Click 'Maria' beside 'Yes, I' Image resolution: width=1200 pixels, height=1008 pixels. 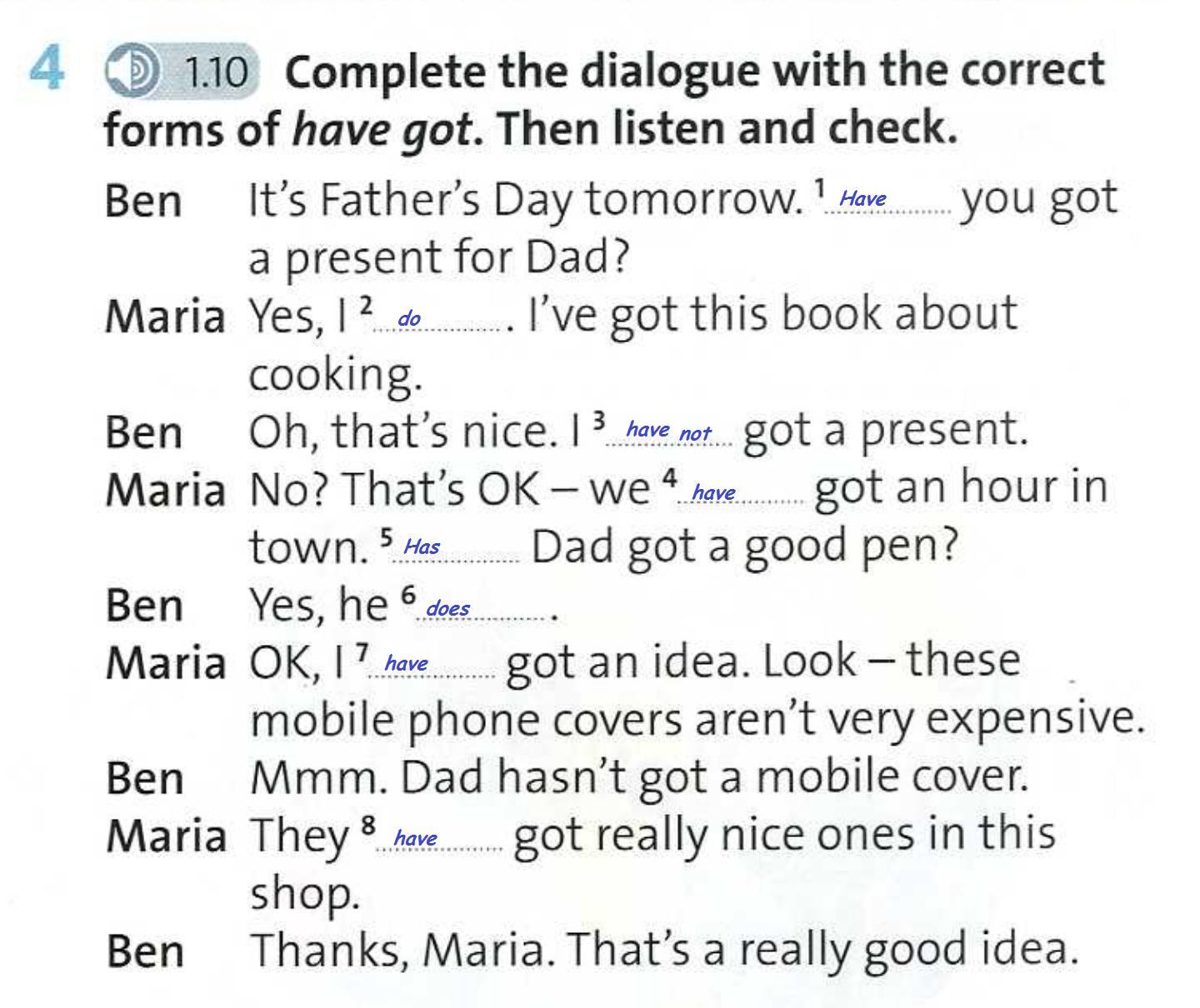pyautogui.click(x=165, y=317)
